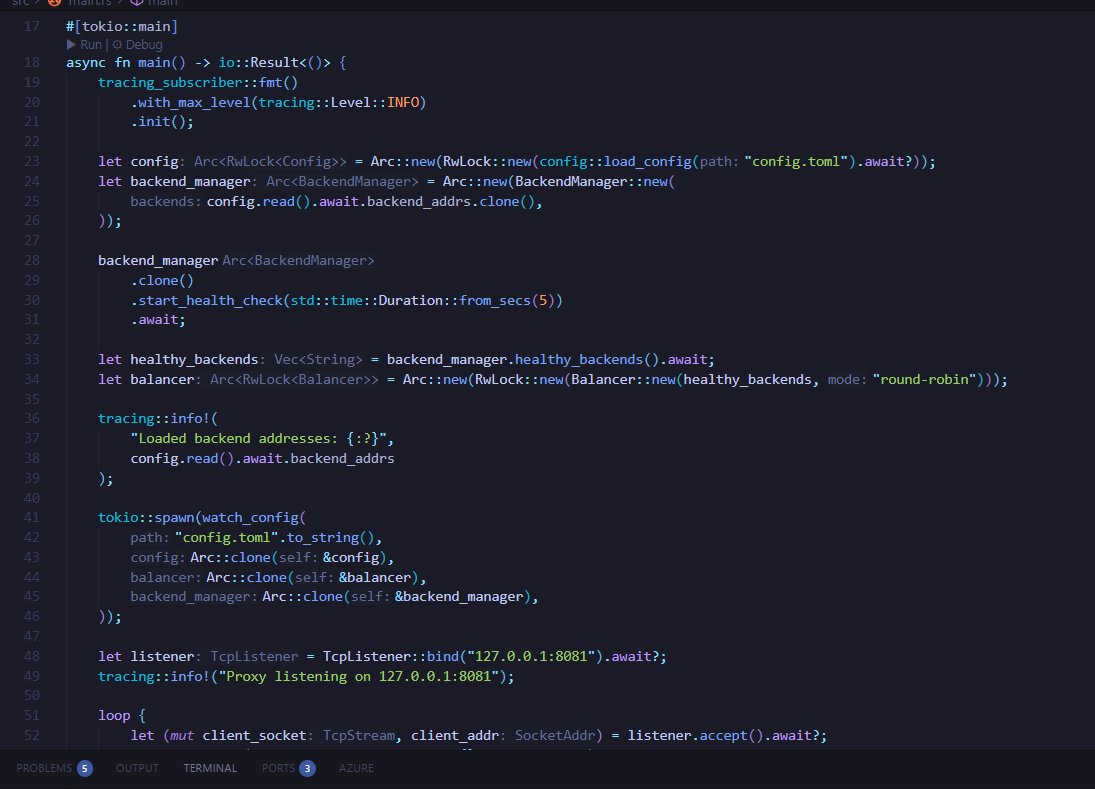Image resolution: width=1095 pixels, height=789 pixels.
Task: Click the Run code lens above main
Action: (x=84, y=45)
